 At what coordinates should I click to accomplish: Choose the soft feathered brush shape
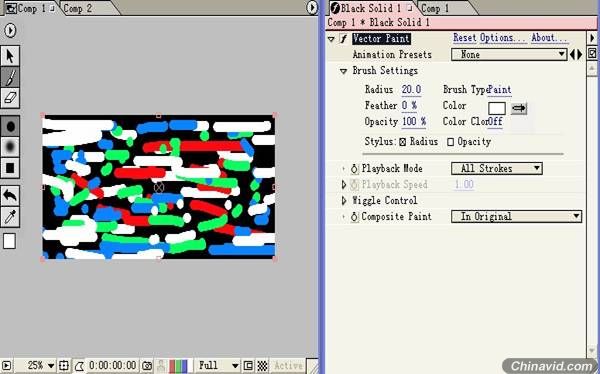tap(10, 147)
